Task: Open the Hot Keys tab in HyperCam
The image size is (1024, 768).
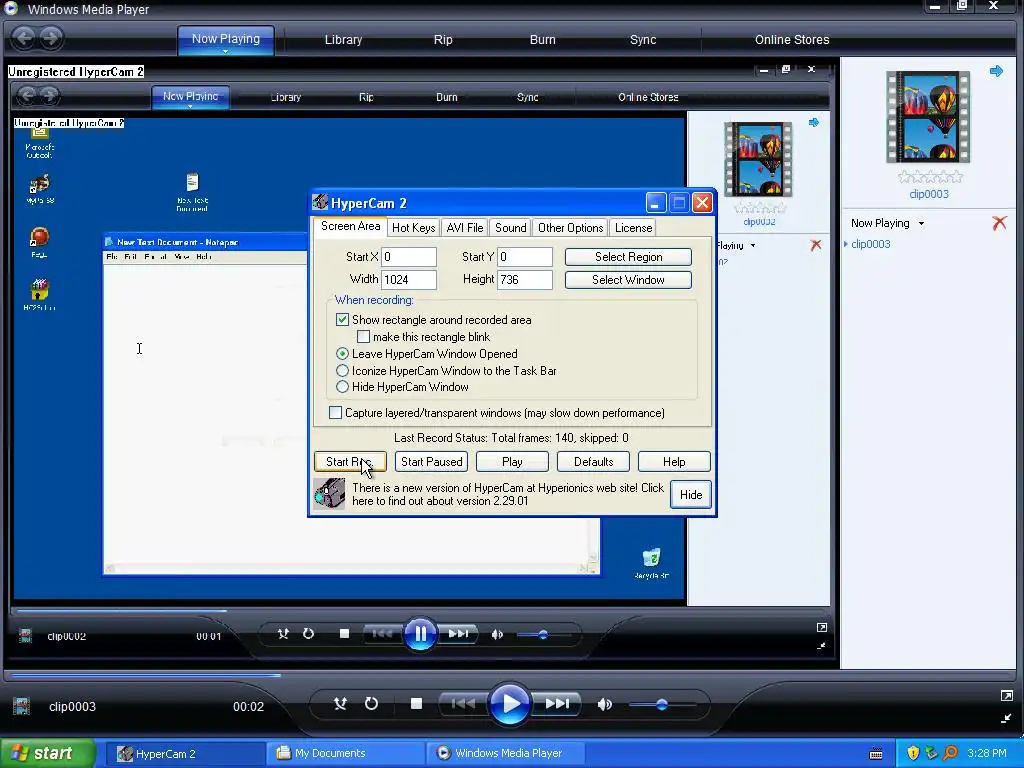Action: tap(413, 228)
